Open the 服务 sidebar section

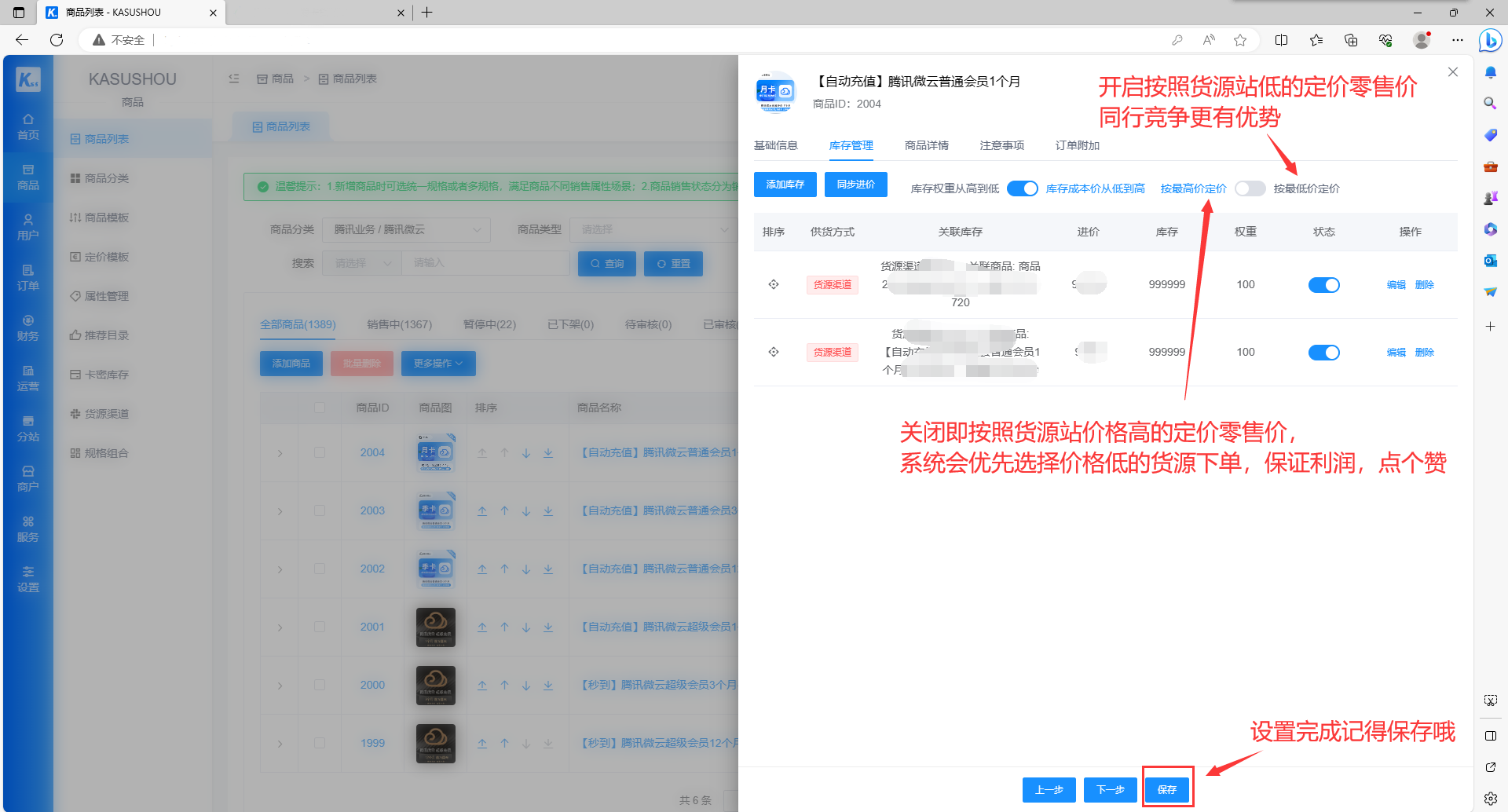pos(28,529)
